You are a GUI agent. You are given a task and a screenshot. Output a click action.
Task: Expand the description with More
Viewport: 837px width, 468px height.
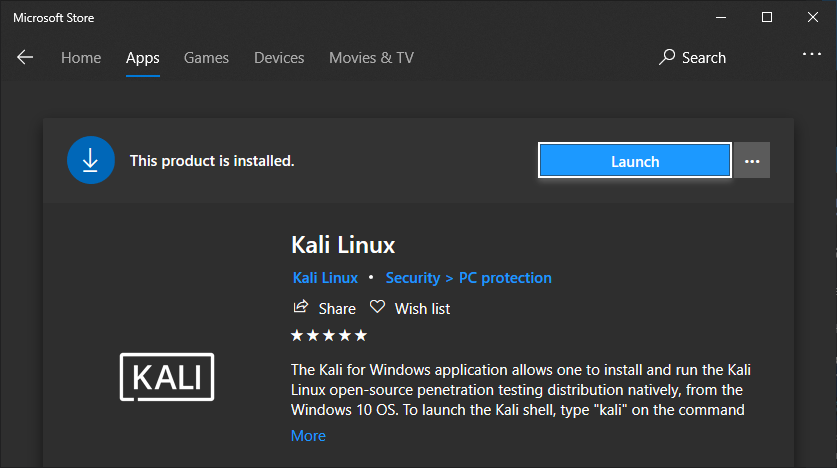pos(308,435)
